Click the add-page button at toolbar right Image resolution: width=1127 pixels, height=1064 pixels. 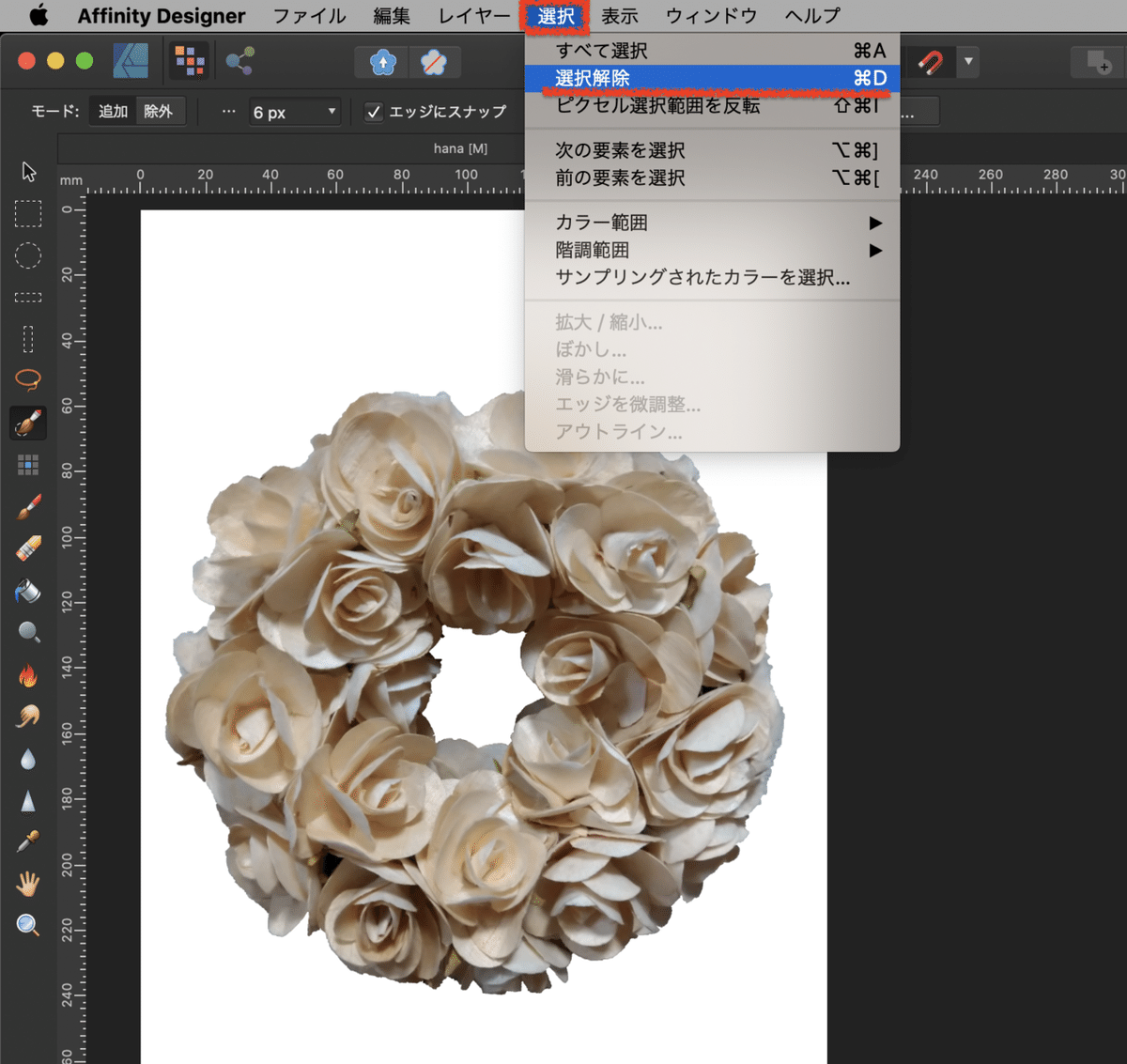pos(1097,63)
